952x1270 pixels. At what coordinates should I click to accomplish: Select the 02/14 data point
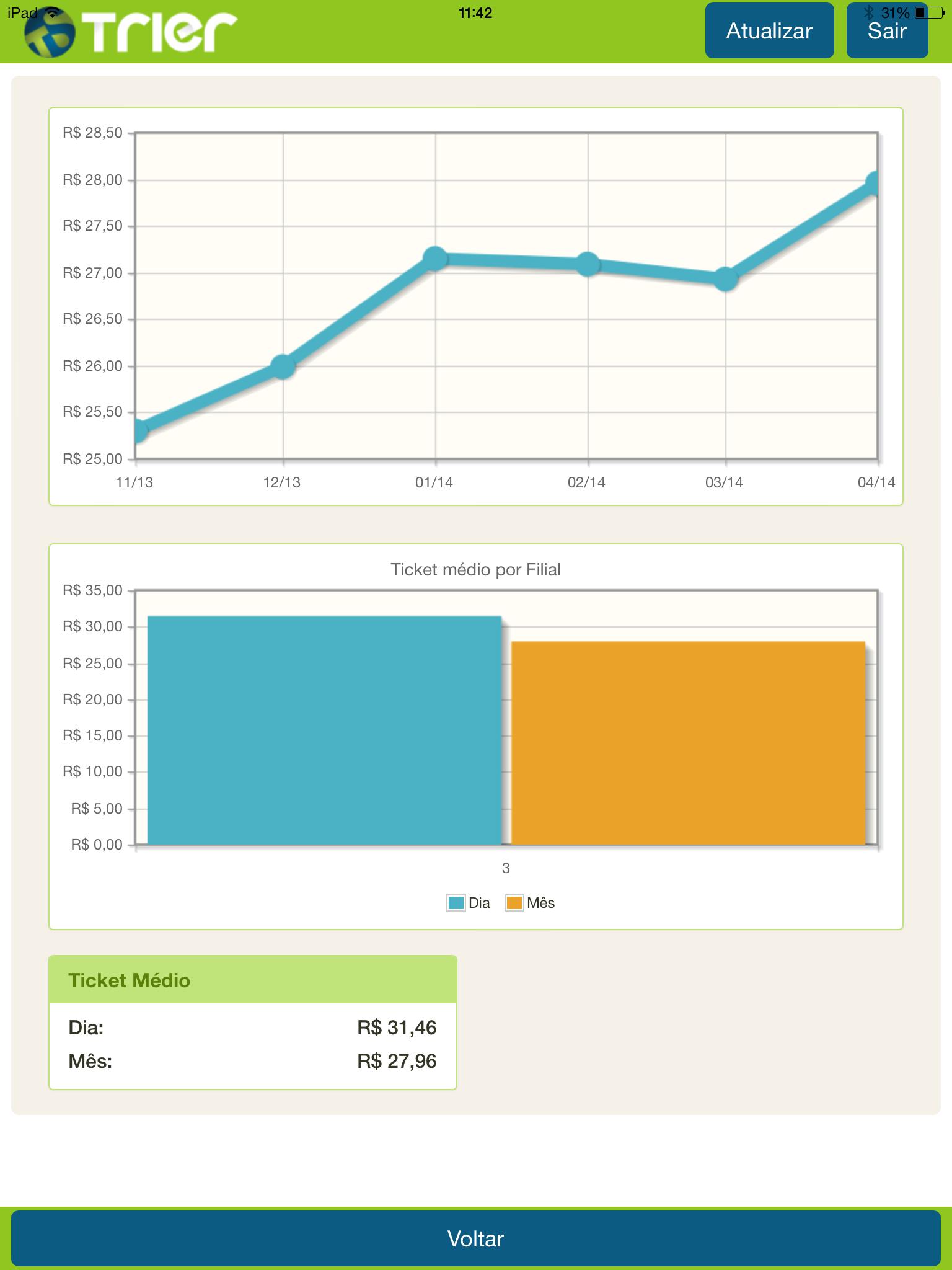588,264
